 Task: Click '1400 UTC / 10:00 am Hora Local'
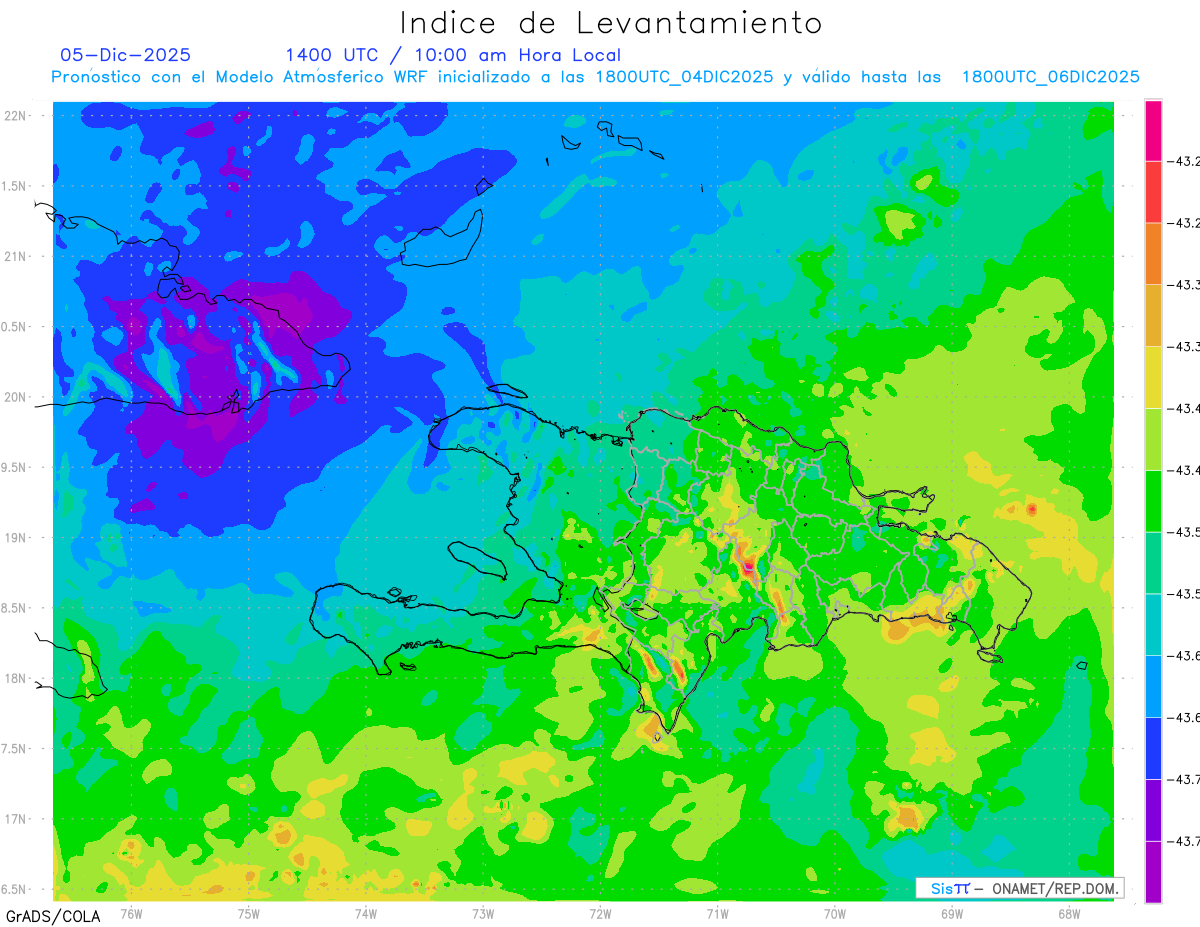tap(453, 55)
